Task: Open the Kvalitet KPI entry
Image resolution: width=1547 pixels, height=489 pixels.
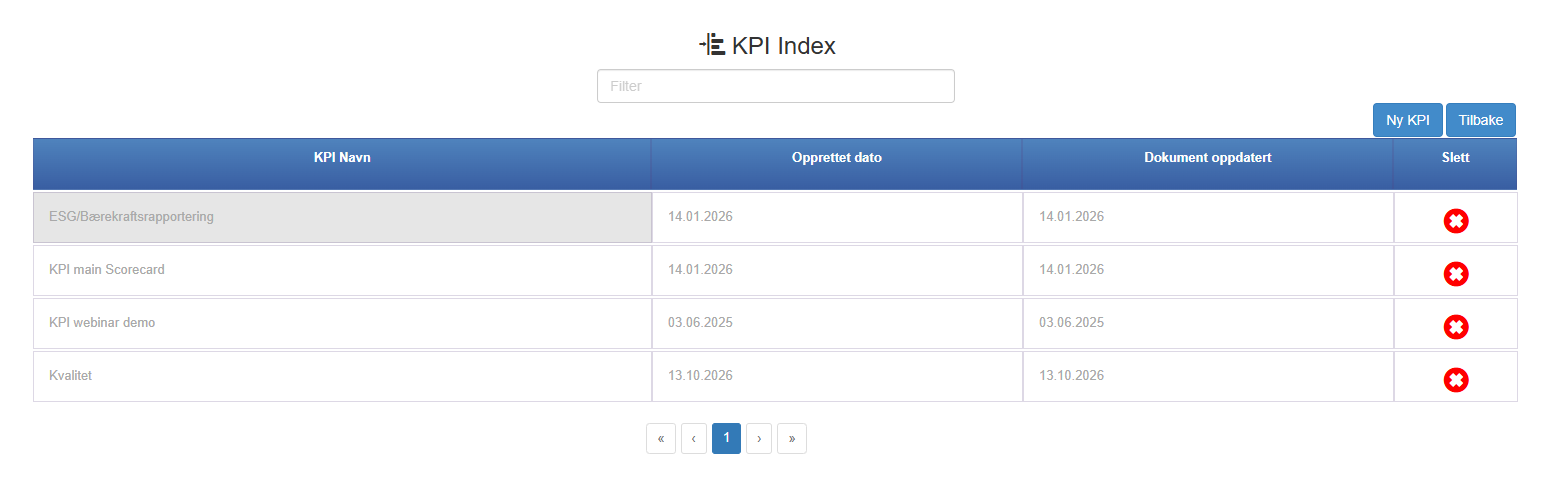Action: 342,376
